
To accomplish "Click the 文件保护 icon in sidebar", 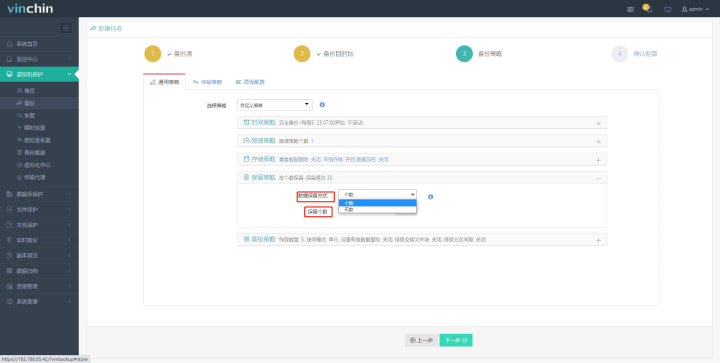I will (10, 210).
